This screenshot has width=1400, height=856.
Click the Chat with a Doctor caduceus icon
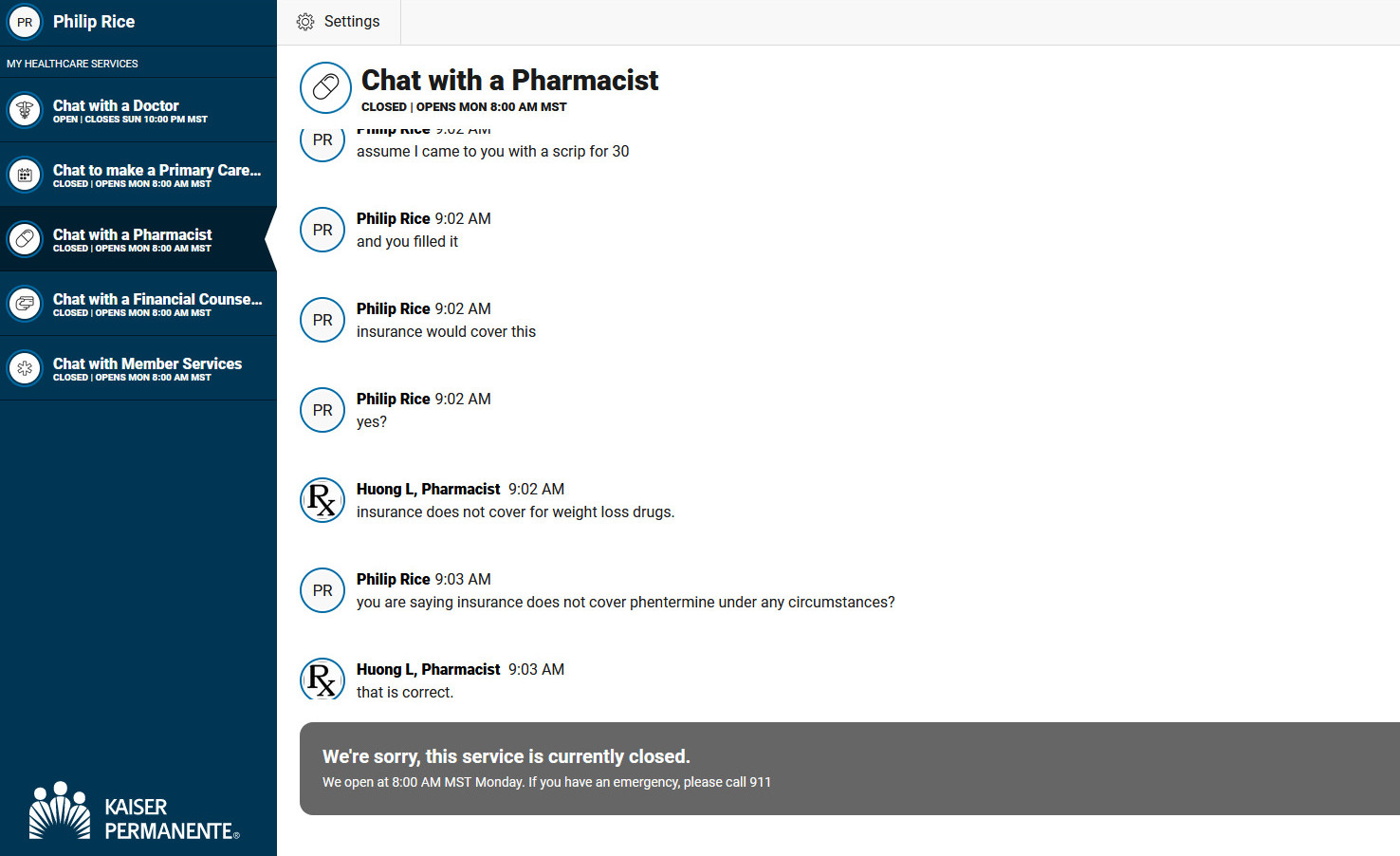25,110
